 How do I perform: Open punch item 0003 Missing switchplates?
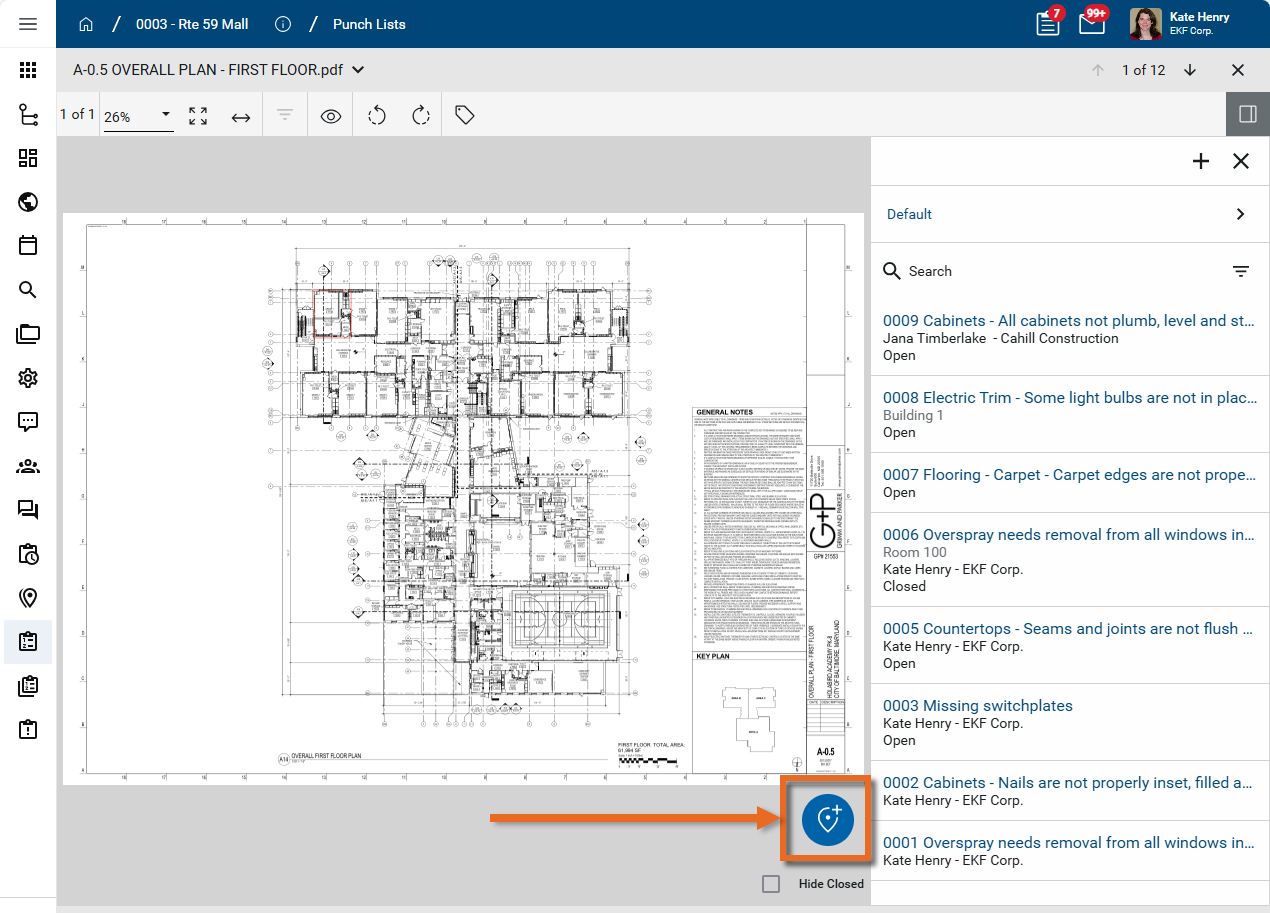coord(977,706)
